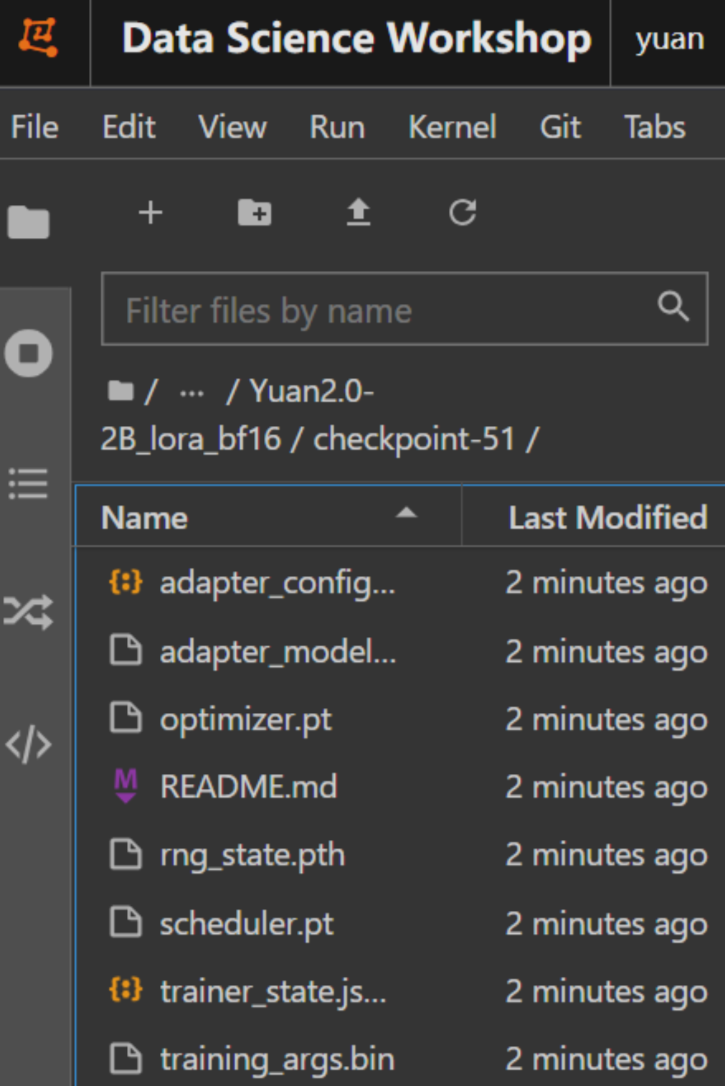725x1086 pixels.
Task: Select the scheduler.pt file name
Action: [247, 923]
